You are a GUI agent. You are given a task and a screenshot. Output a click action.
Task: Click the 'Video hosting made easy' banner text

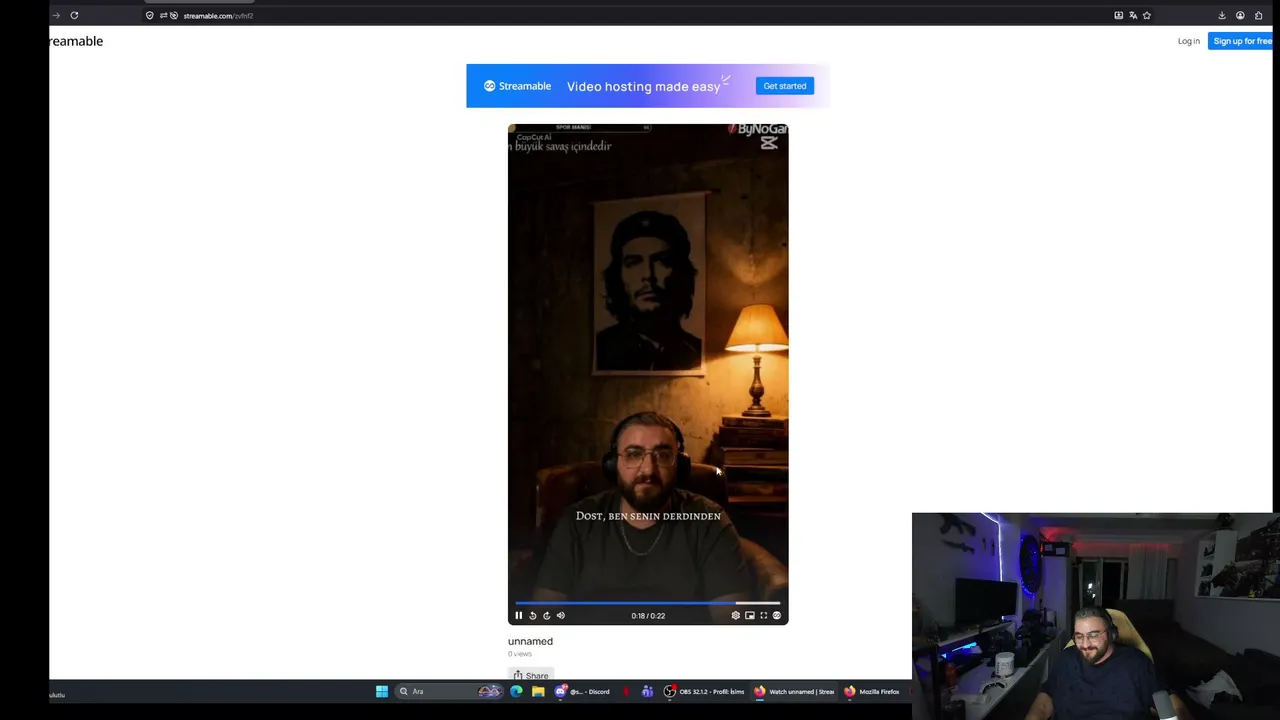(643, 86)
